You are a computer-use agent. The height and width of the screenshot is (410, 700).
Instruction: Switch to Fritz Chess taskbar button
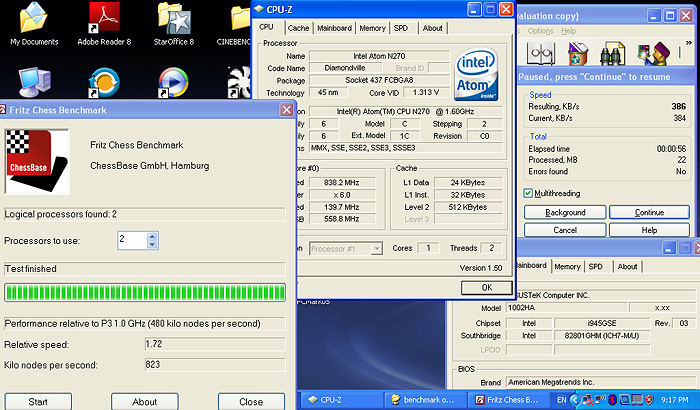pos(509,400)
